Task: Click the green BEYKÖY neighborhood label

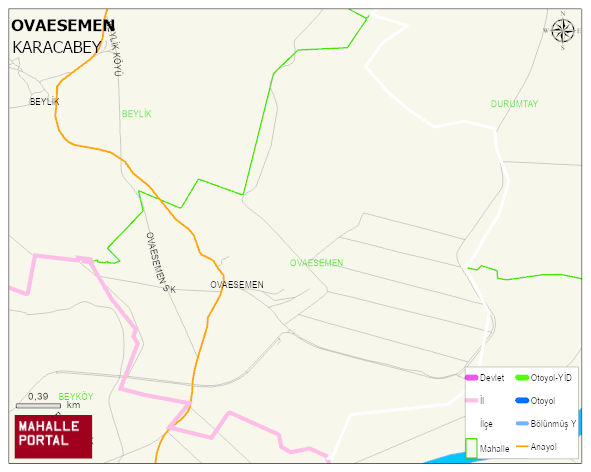Action: click(x=75, y=397)
